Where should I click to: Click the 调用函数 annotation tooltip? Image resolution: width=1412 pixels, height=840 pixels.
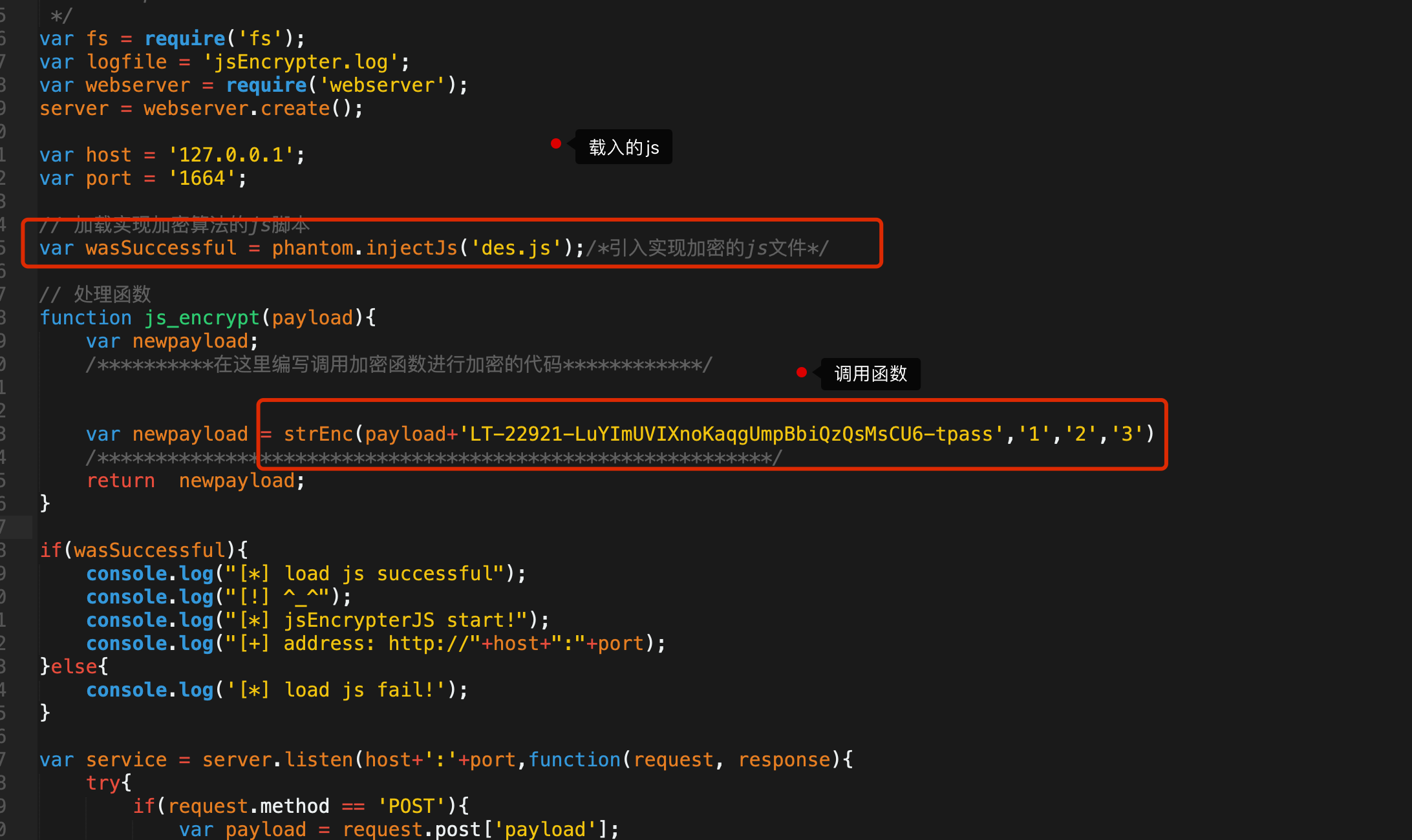point(870,374)
